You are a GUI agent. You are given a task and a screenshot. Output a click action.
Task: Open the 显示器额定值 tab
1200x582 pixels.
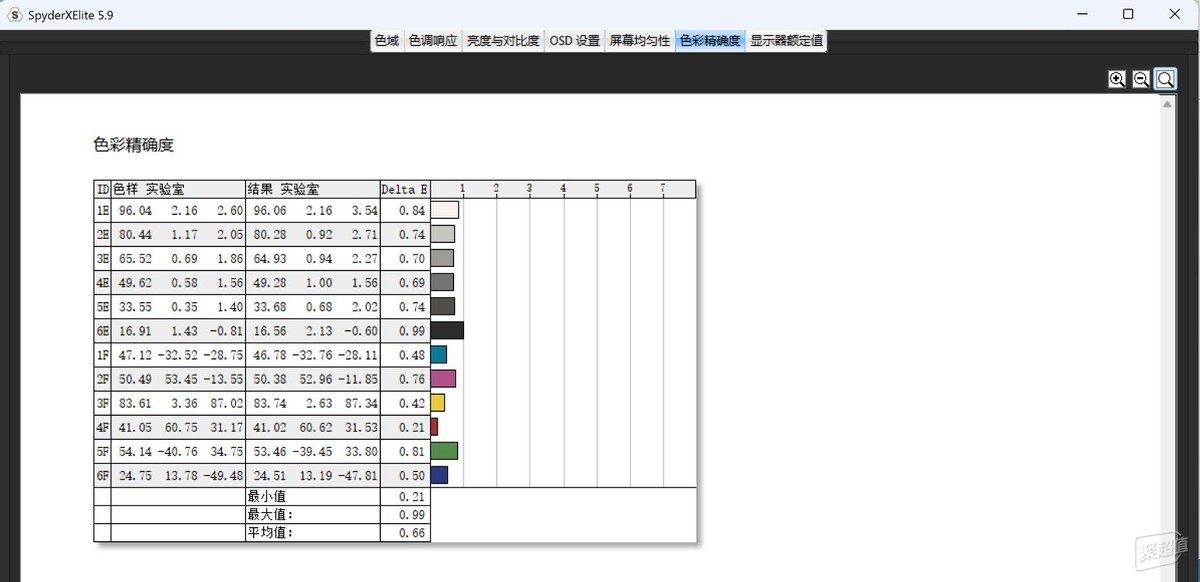[x=787, y=41]
